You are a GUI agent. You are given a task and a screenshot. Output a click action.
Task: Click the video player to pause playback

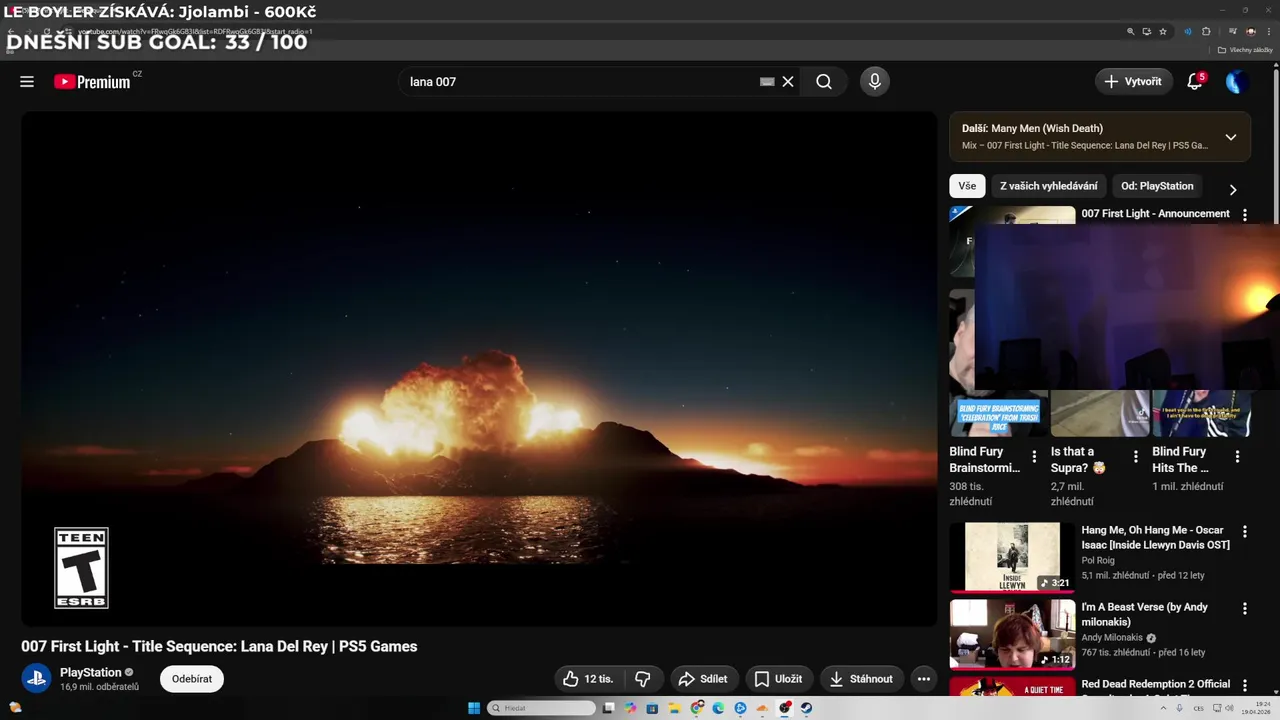479,368
